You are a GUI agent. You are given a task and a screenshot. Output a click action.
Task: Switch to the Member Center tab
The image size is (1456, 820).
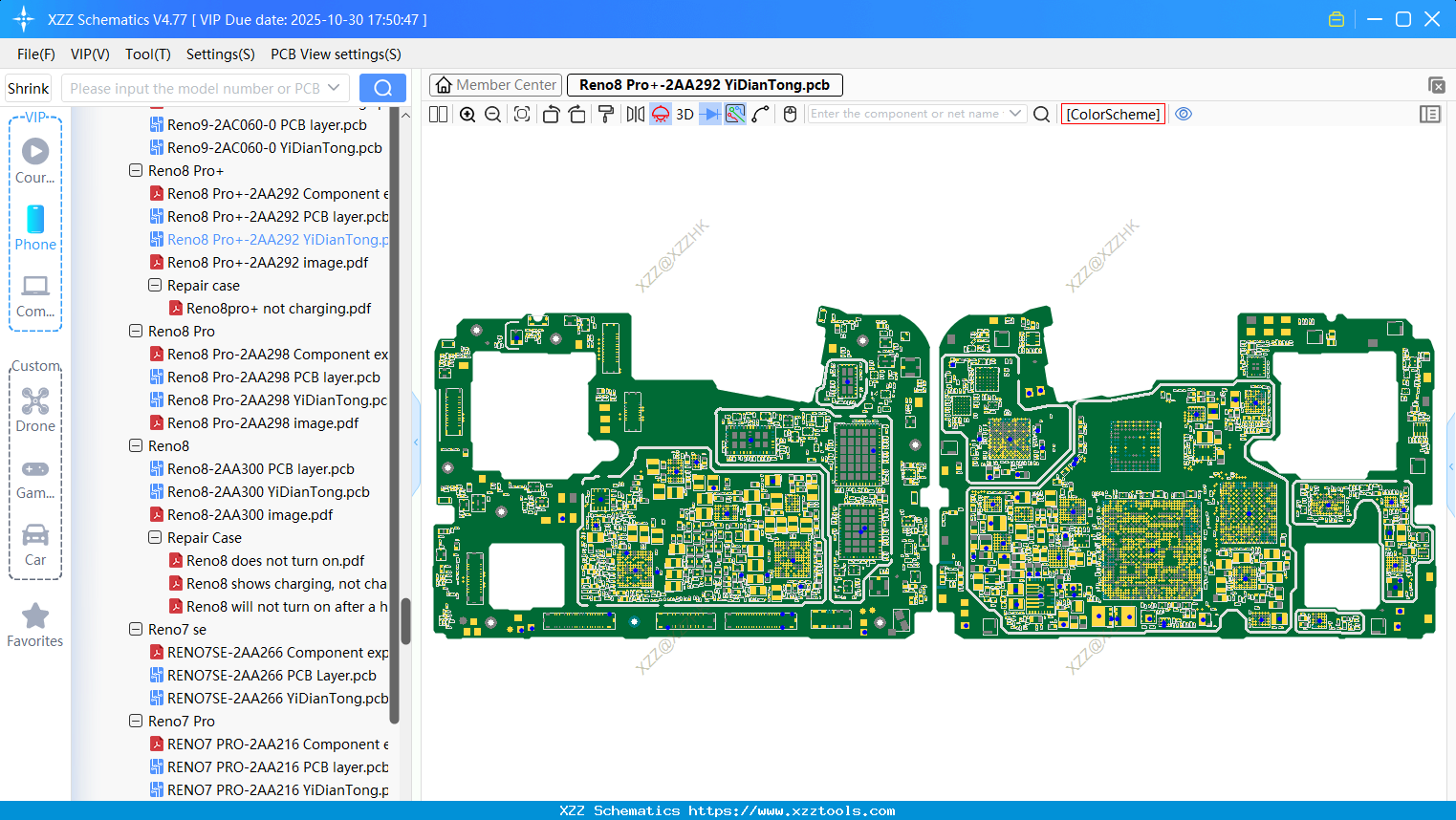(496, 85)
